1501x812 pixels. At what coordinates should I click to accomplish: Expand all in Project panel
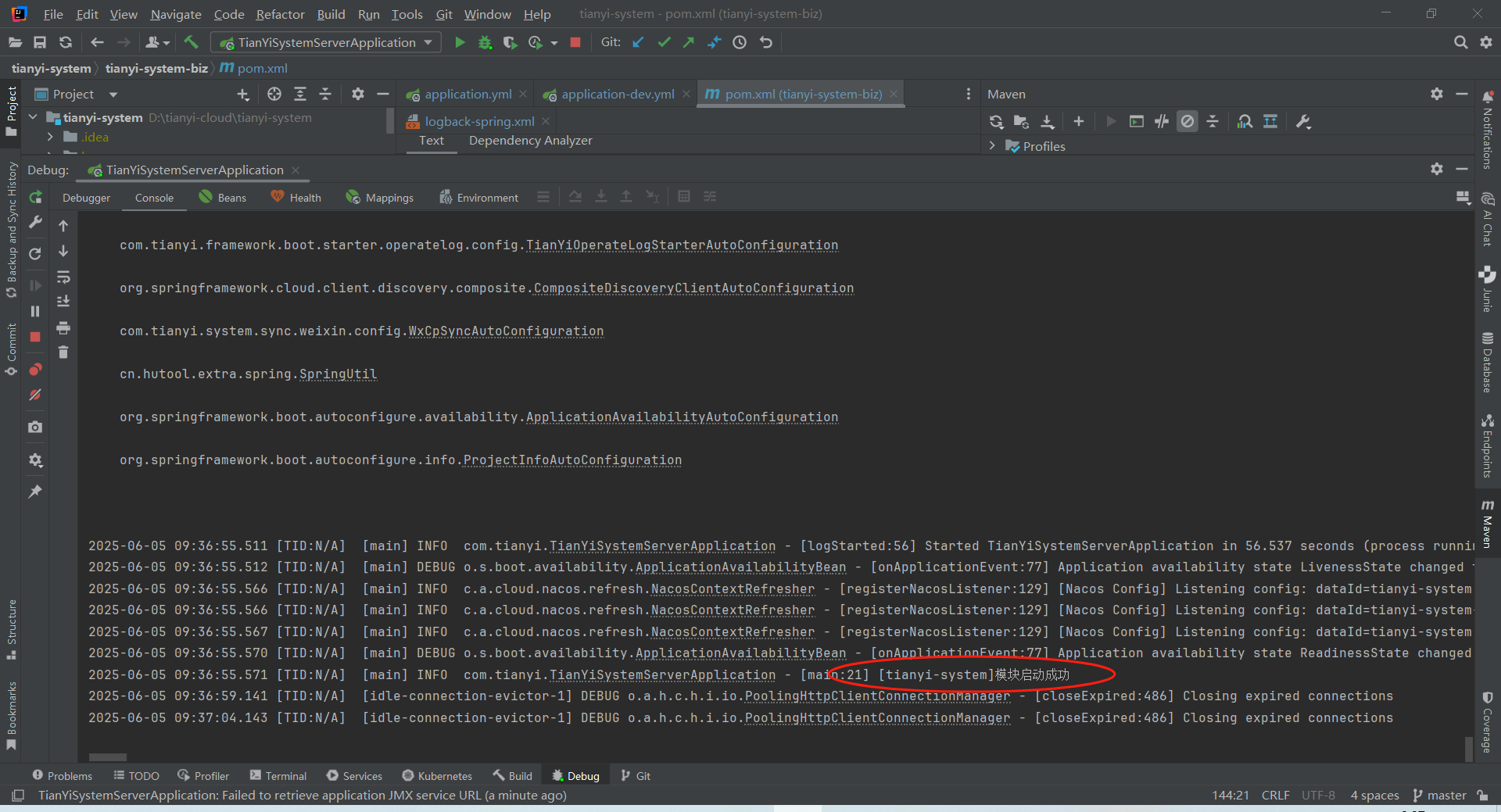tap(300, 94)
